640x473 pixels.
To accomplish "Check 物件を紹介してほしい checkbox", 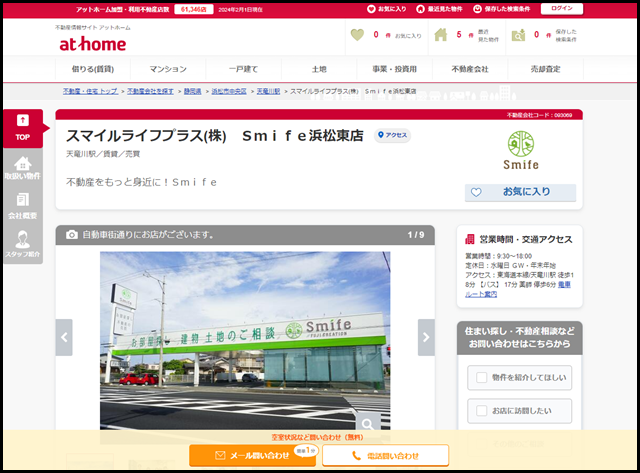I will (482, 378).
